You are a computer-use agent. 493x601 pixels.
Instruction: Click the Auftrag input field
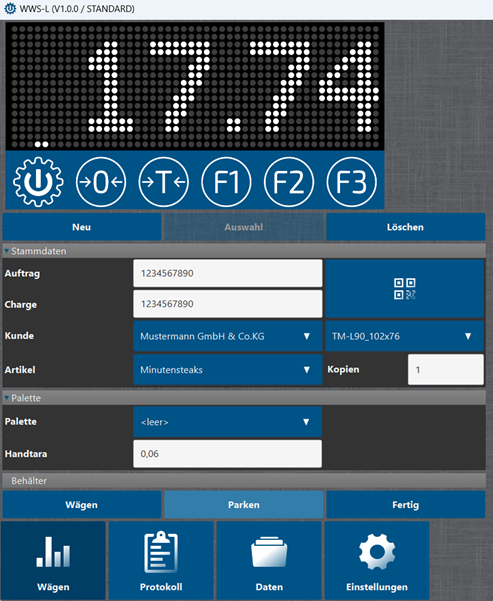point(228,273)
